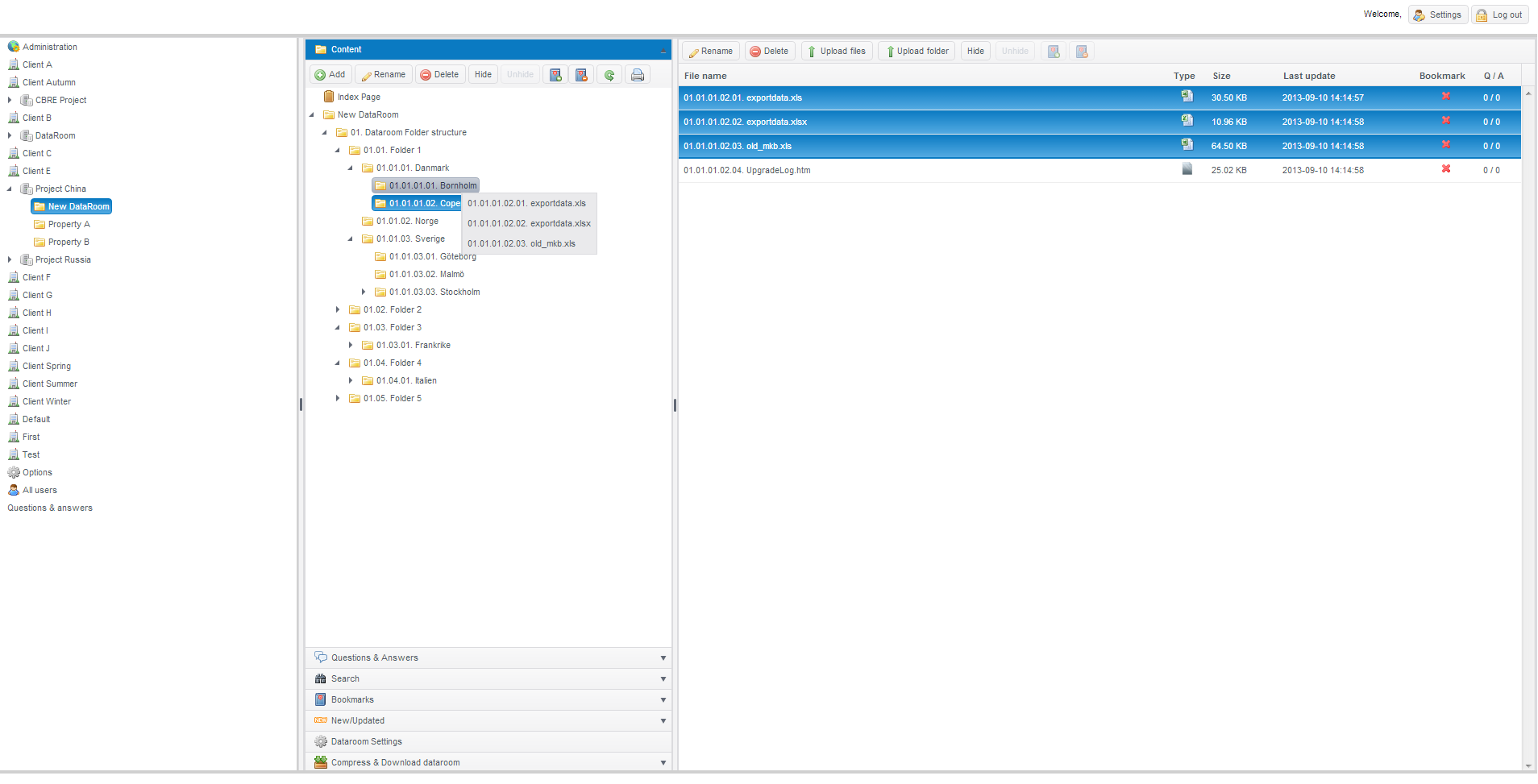The width and height of the screenshot is (1538, 784).
Task: Expand the 01.02. Folder 2 tree node
Action: [x=338, y=310]
